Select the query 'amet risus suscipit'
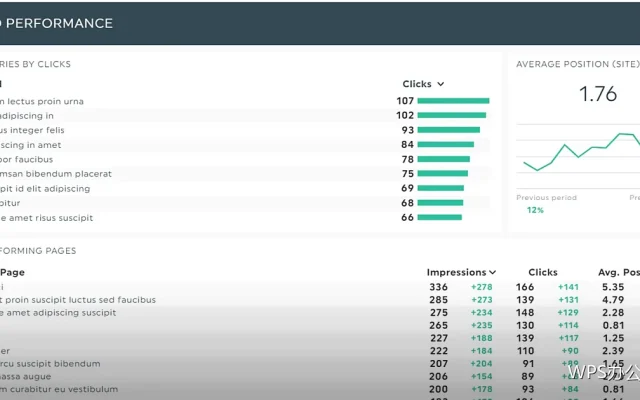 [x=51, y=218]
